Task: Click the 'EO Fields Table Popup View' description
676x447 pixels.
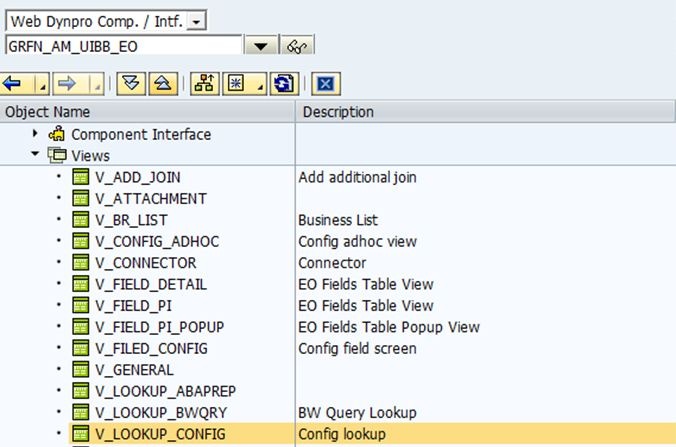Action: click(389, 327)
